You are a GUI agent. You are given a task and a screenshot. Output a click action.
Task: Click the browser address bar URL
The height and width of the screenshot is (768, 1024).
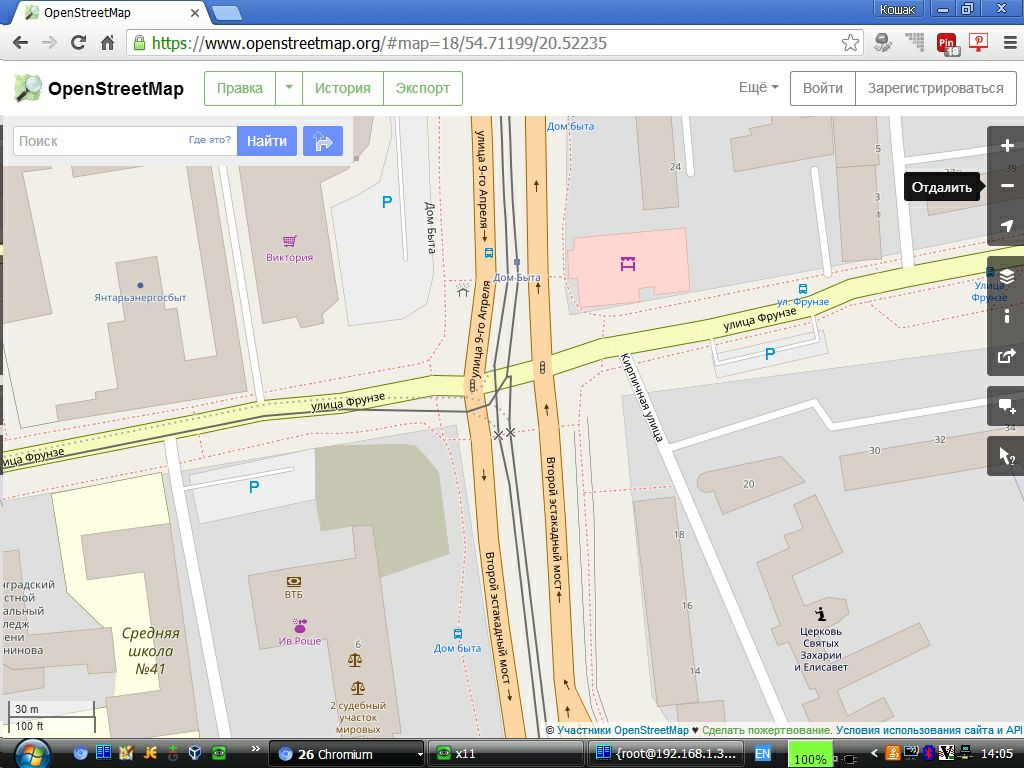[x=379, y=43]
